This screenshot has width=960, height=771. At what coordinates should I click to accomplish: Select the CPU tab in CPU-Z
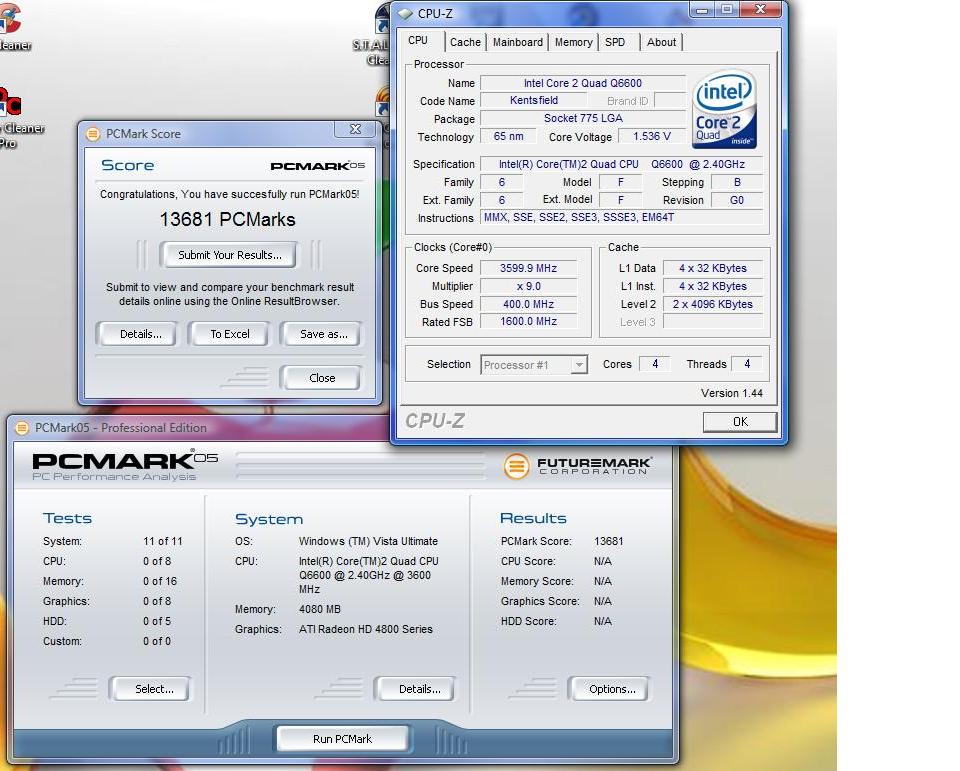(418, 40)
